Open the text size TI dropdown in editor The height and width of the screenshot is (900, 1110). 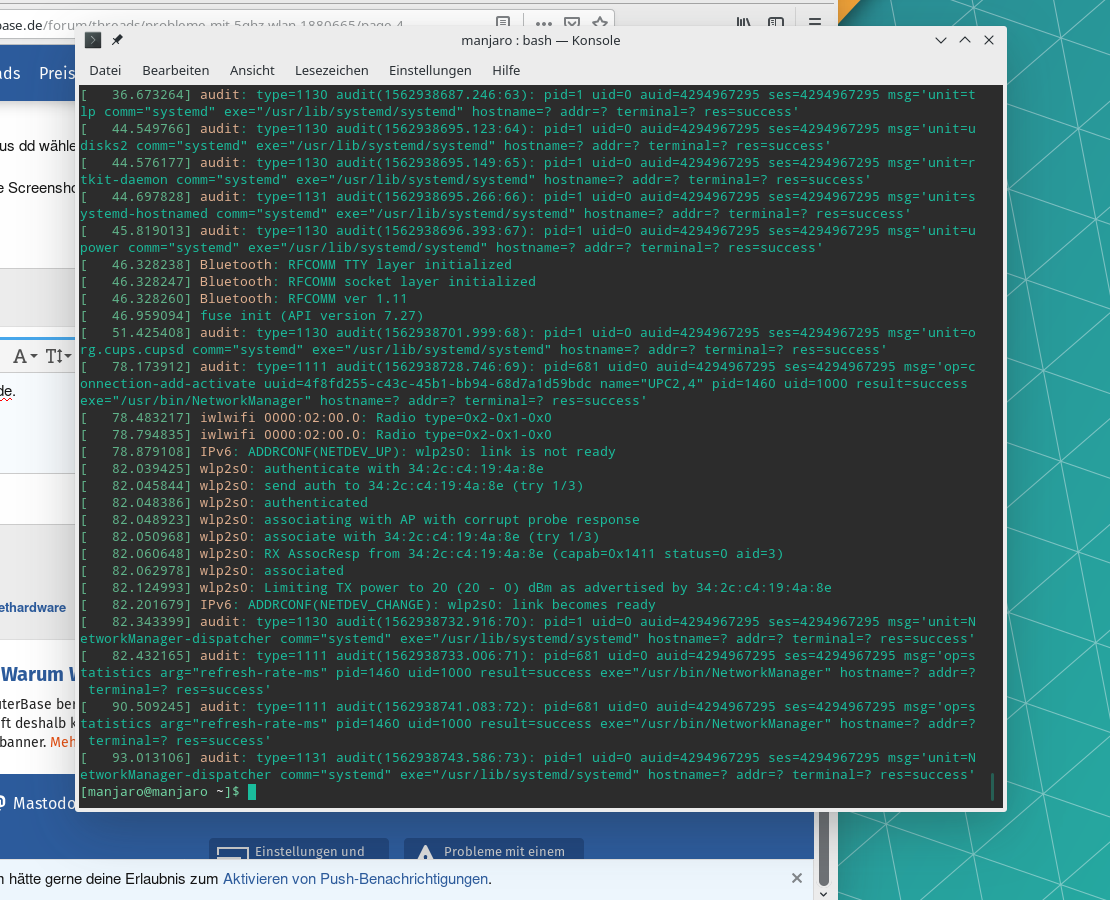[58, 355]
